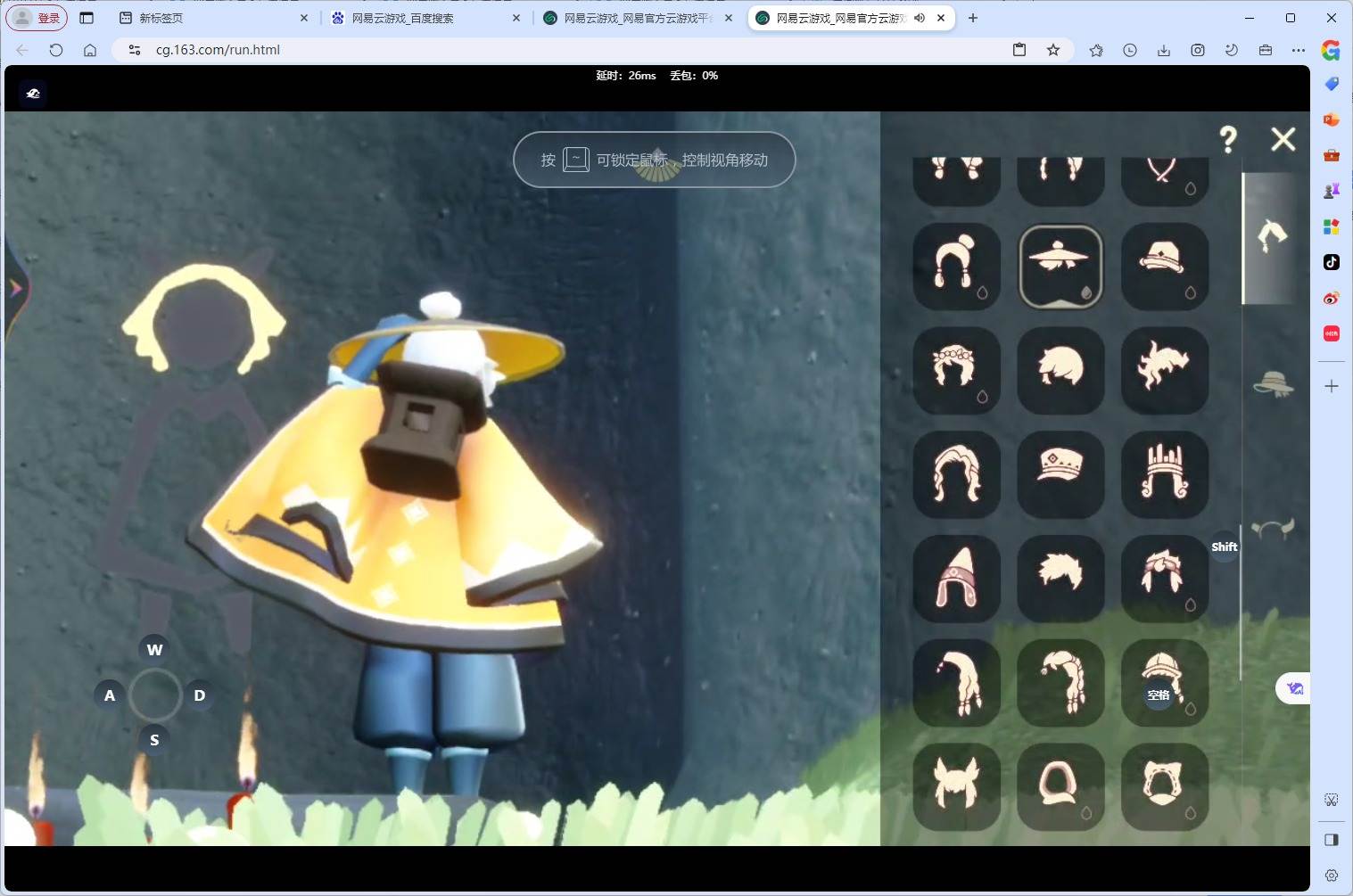
Task: Open a new browser tab
Action: (x=973, y=18)
